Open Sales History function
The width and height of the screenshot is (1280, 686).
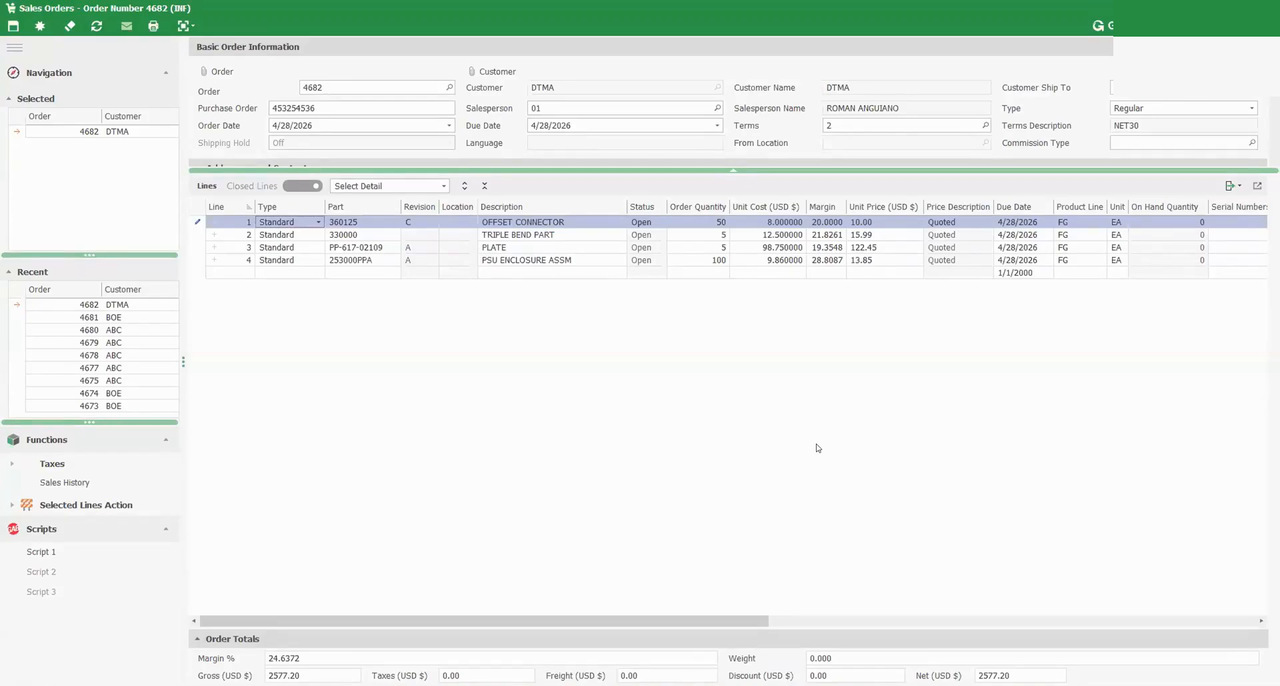[x=64, y=483]
